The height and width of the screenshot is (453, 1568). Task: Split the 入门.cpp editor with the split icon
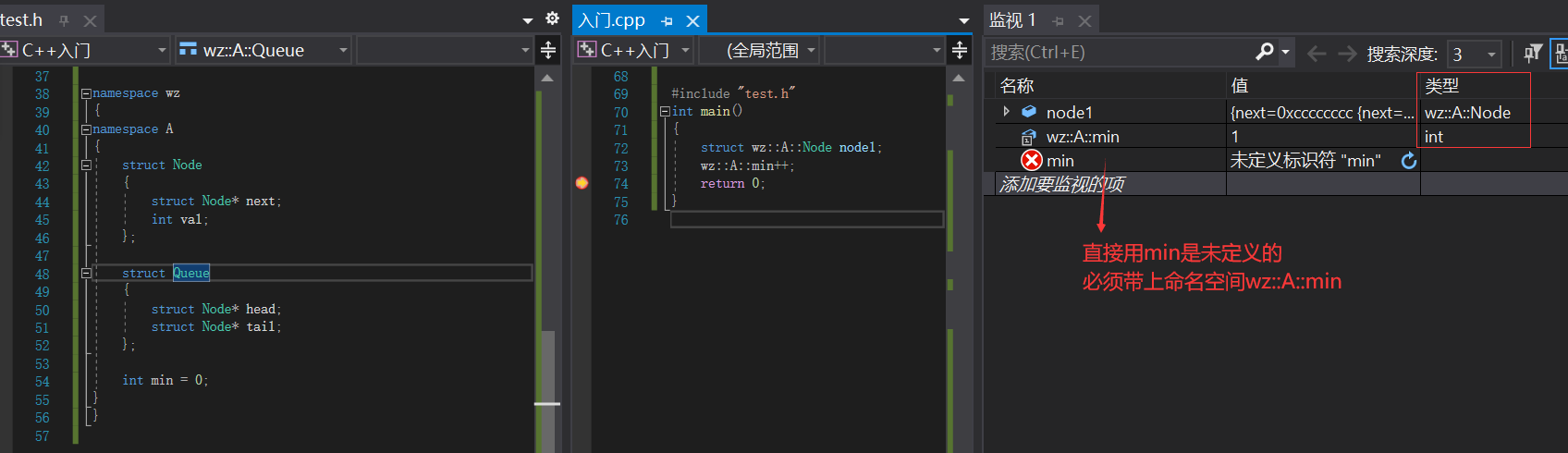click(960, 50)
